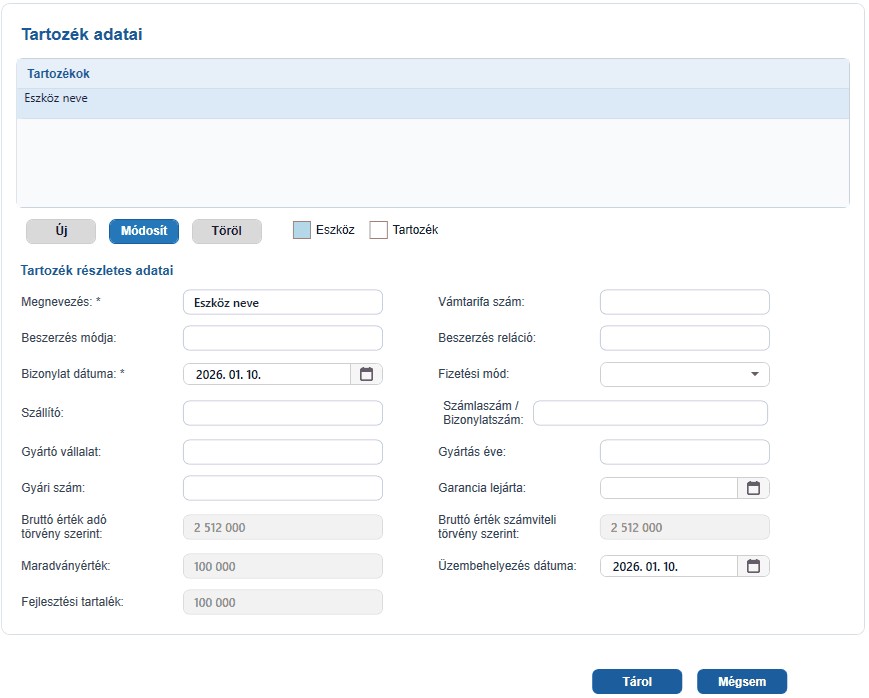The image size is (869, 698).
Task: Save the form with Tárol
Action: pyautogui.click(x=637, y=681)
